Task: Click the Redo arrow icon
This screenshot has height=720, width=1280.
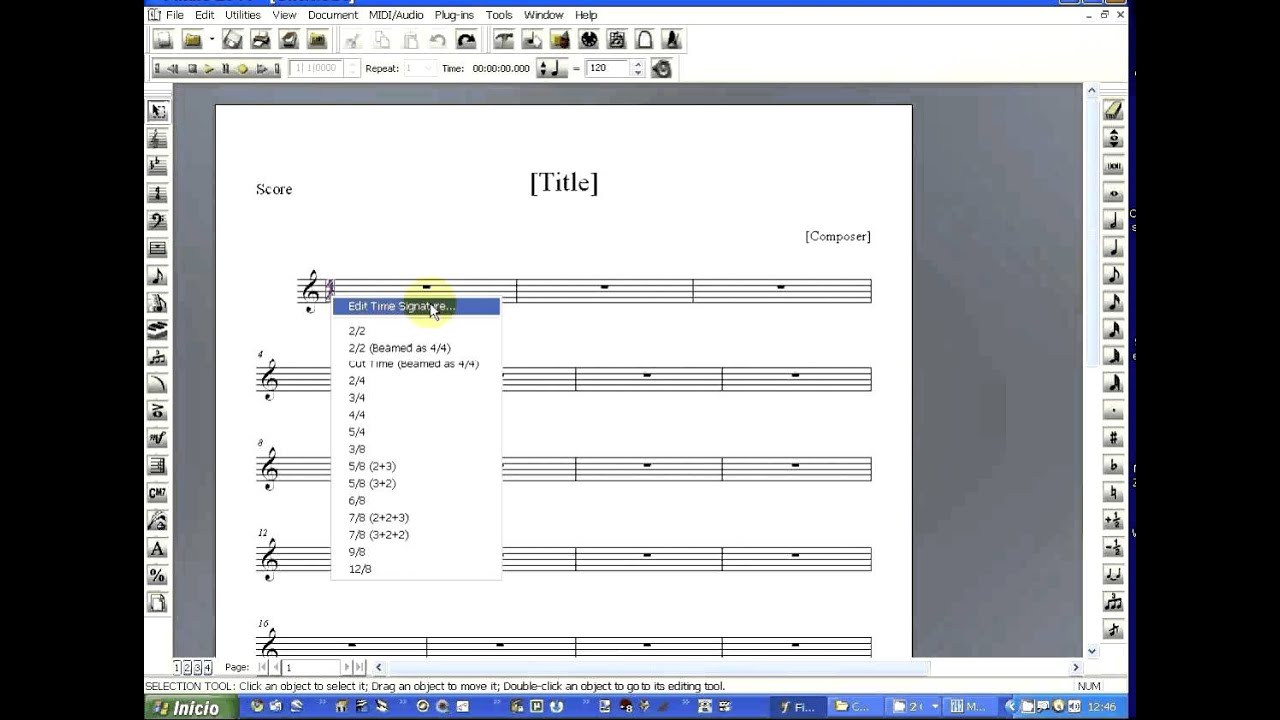Action: pos(466,40)
